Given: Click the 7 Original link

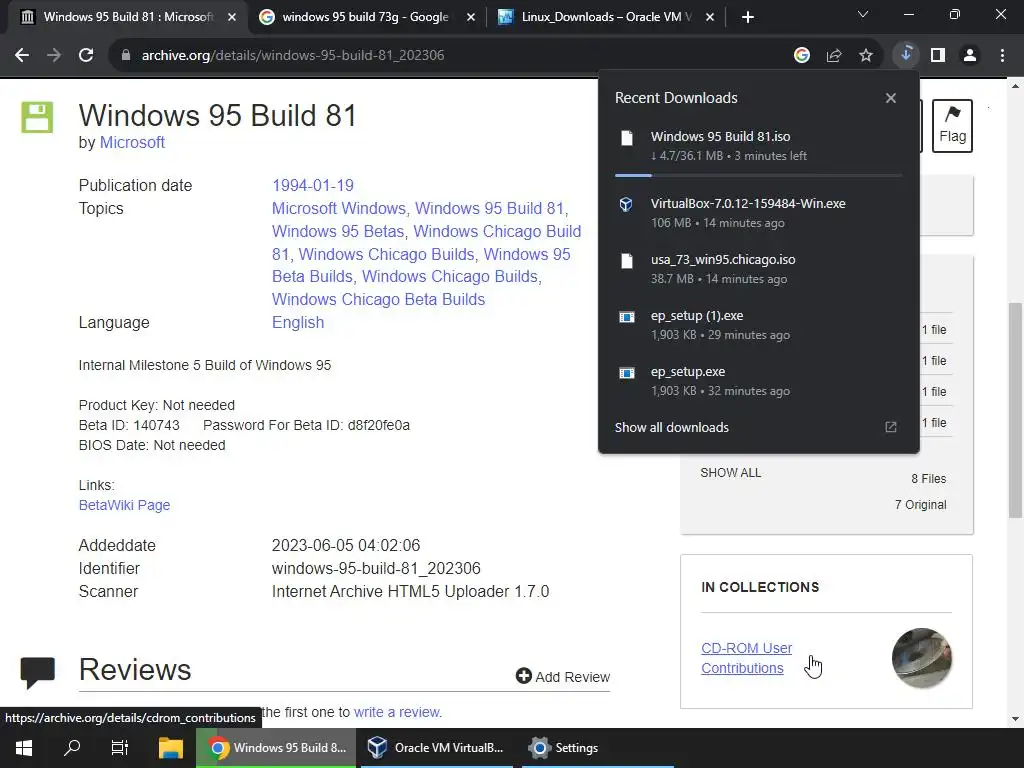Looking at the screenshot, I should [x=920, y=505].
